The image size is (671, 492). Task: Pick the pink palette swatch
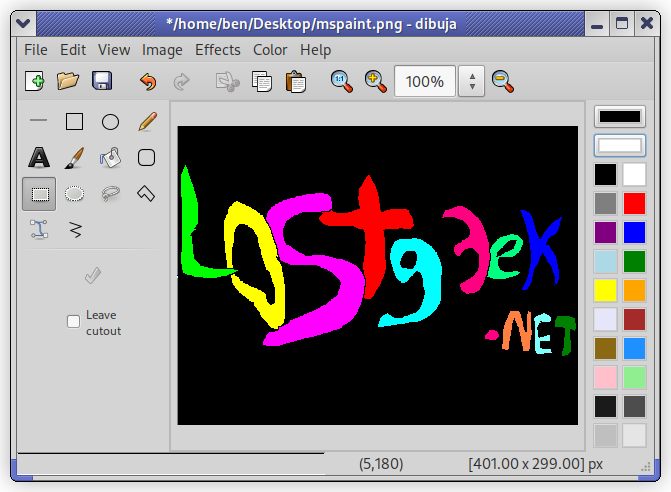pyautogui.click(x=605, y=377)
